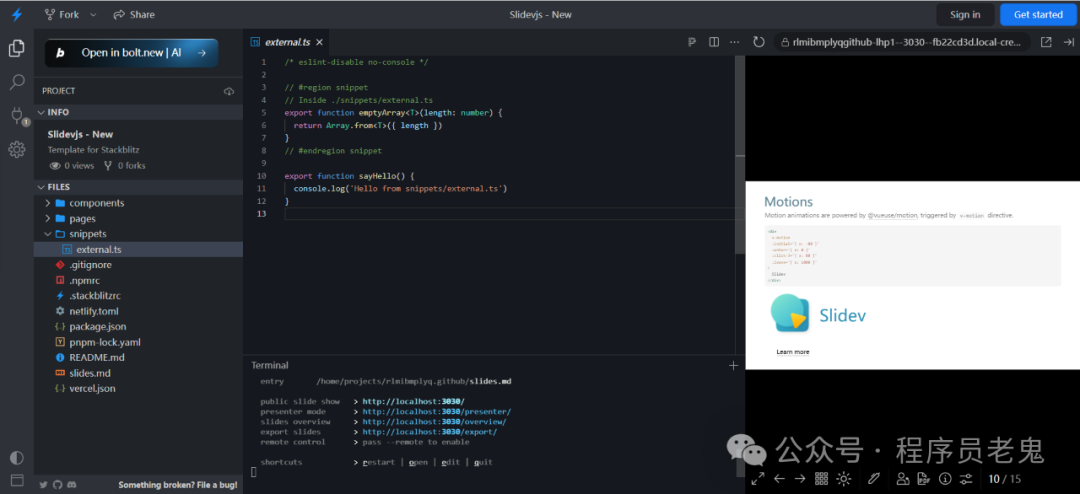Add a new terminal with plus icon
1080x494 pixels.
(734, 366)
